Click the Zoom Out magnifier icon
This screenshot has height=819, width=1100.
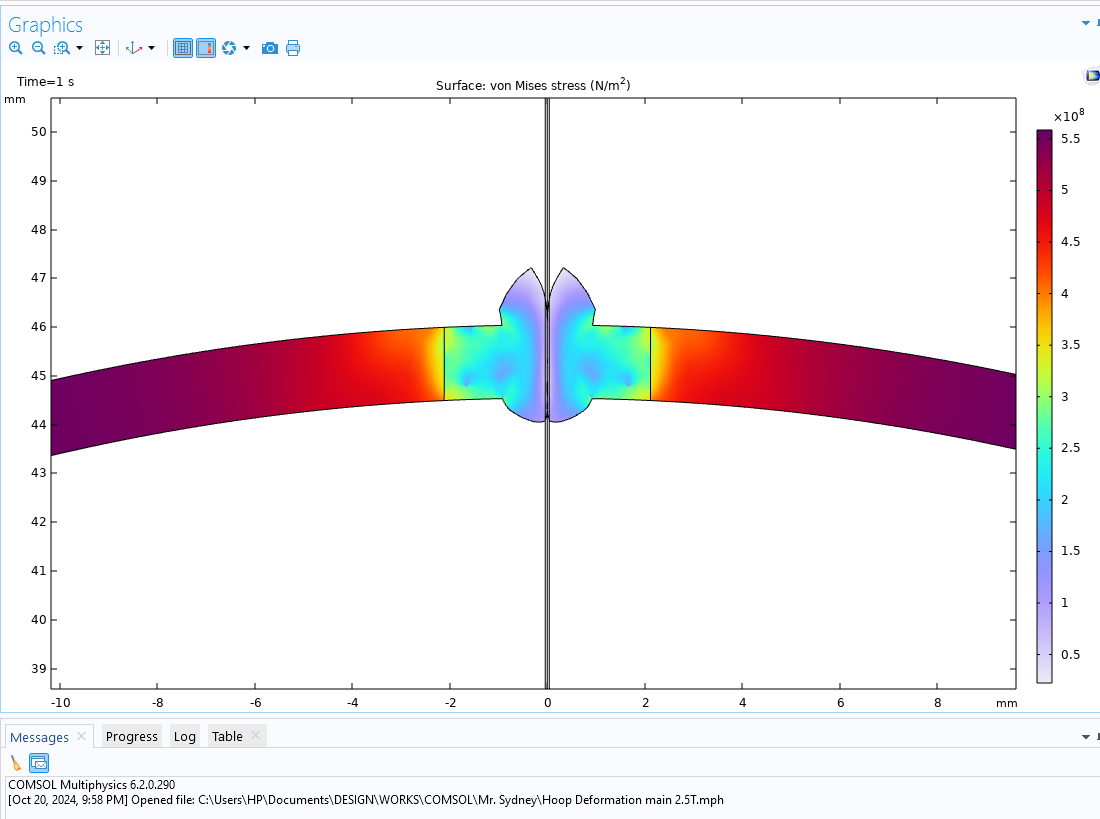[38, 48]
